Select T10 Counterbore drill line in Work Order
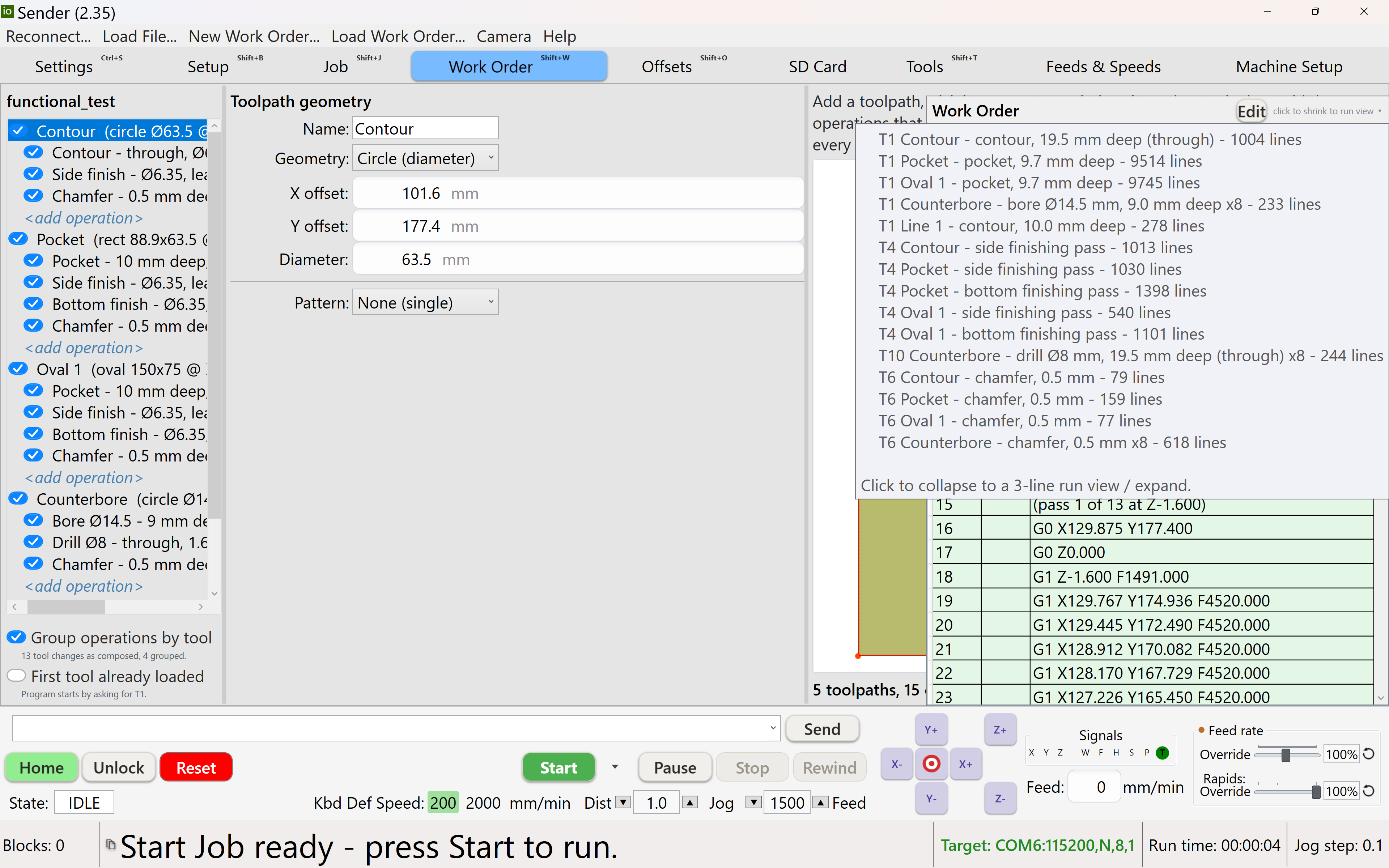 point(1130,356)
